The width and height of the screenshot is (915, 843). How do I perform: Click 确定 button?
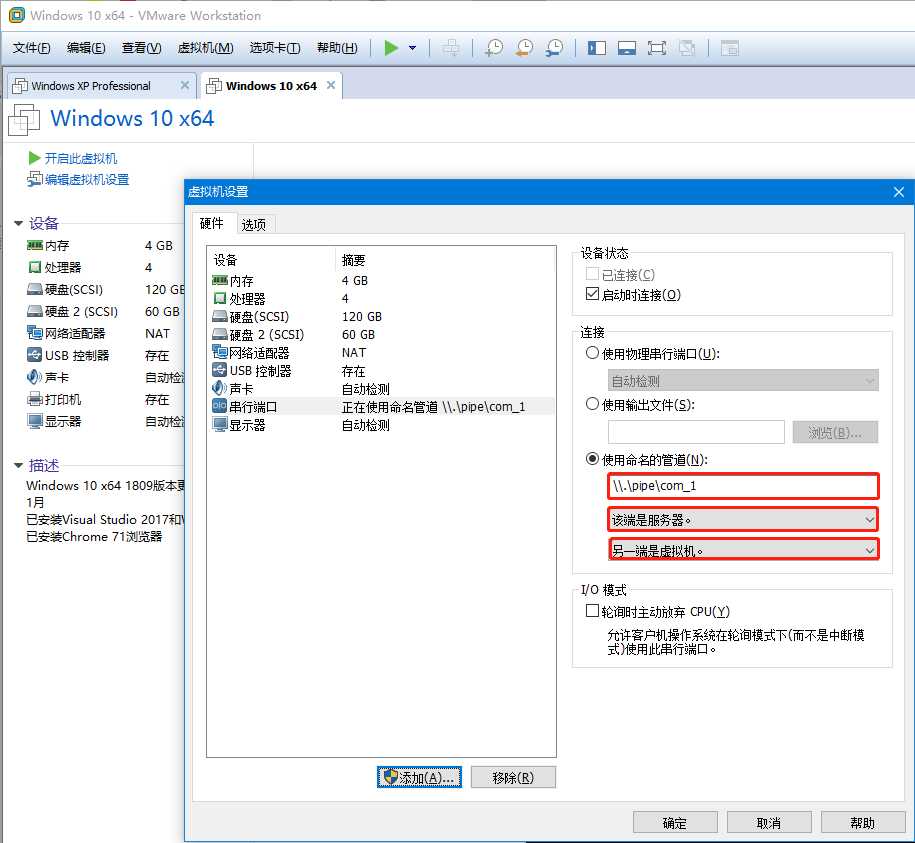(x=675, y=823)
